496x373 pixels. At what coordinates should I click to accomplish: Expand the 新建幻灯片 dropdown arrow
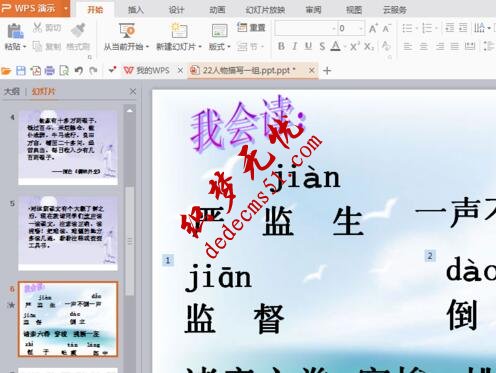pos(200,47)
